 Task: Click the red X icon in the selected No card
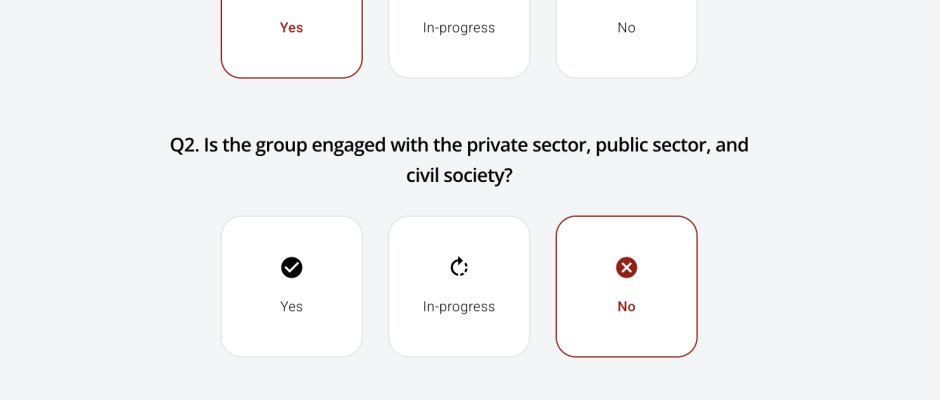[x=626, y=267]
